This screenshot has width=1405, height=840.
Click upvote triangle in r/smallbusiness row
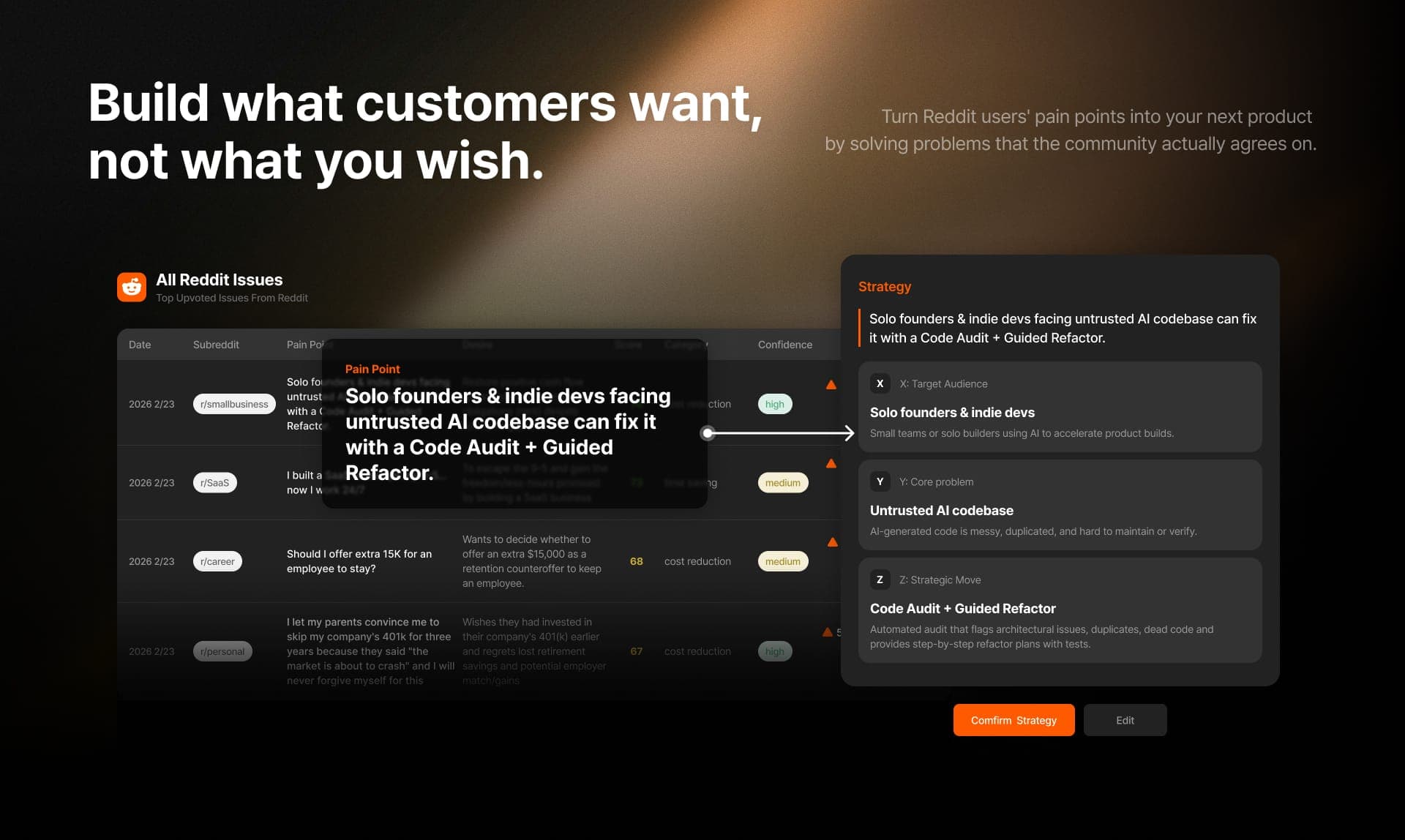[831, 385]
